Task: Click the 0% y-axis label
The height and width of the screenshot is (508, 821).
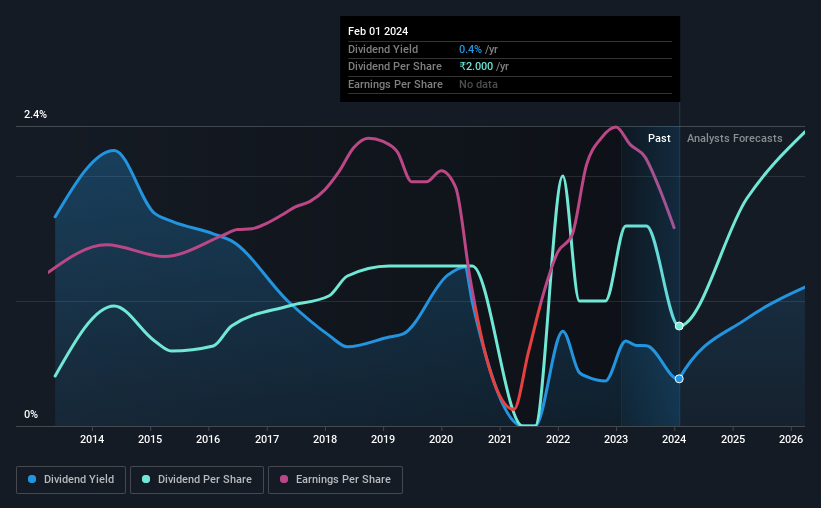Action: click(x=31, y=414)
